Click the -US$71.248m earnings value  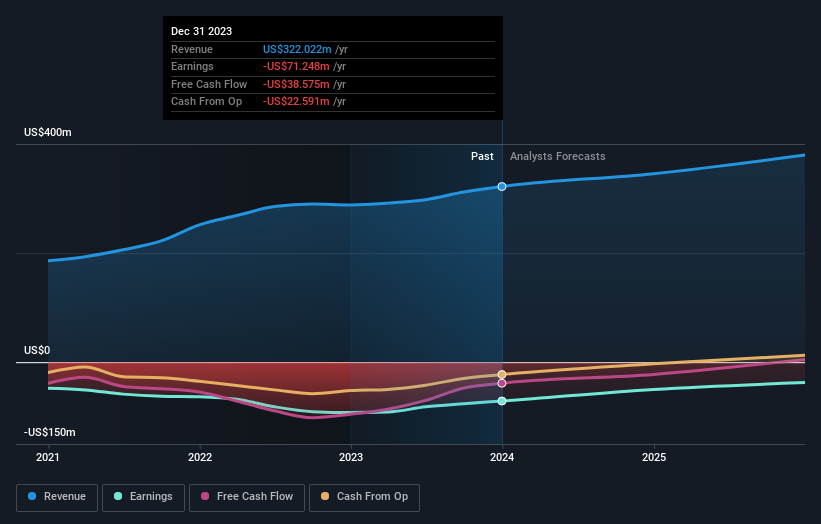click(296, 66)
